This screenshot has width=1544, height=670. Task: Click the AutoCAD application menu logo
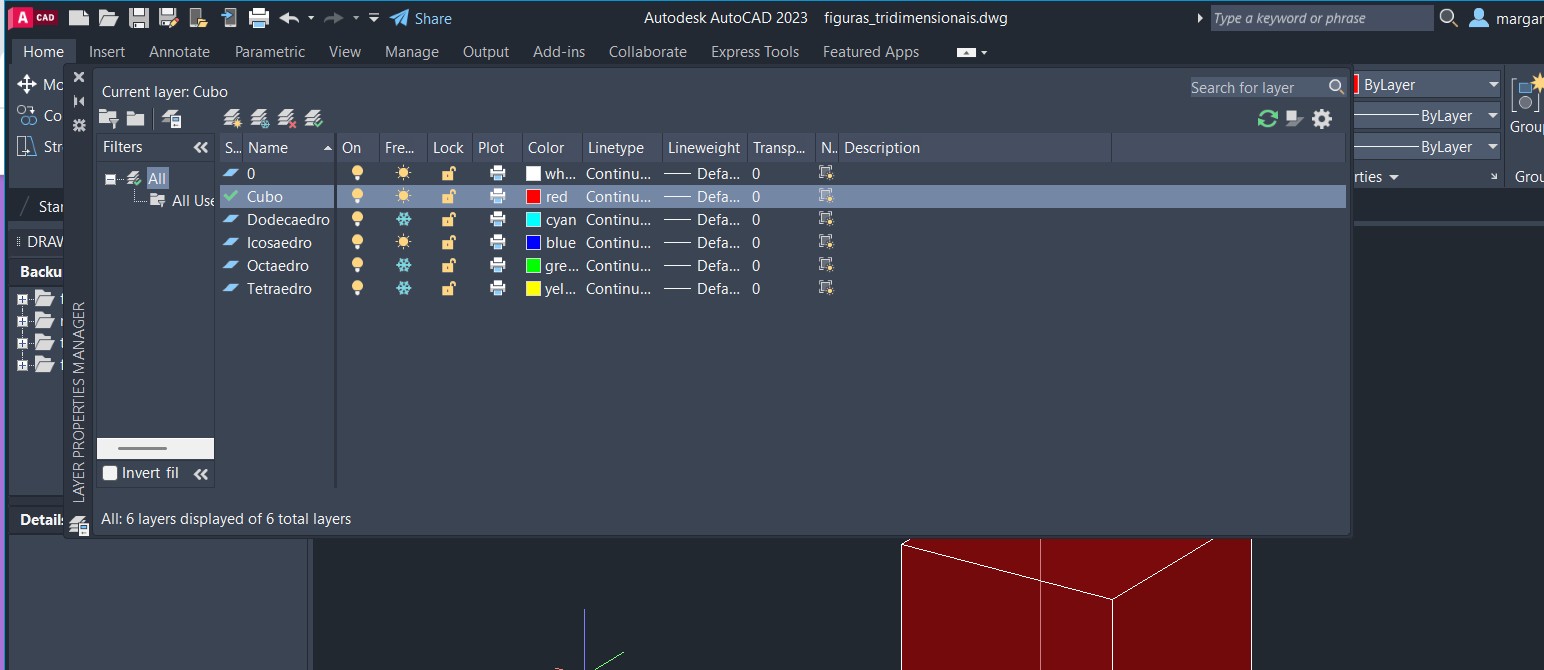tap(32, 17)
